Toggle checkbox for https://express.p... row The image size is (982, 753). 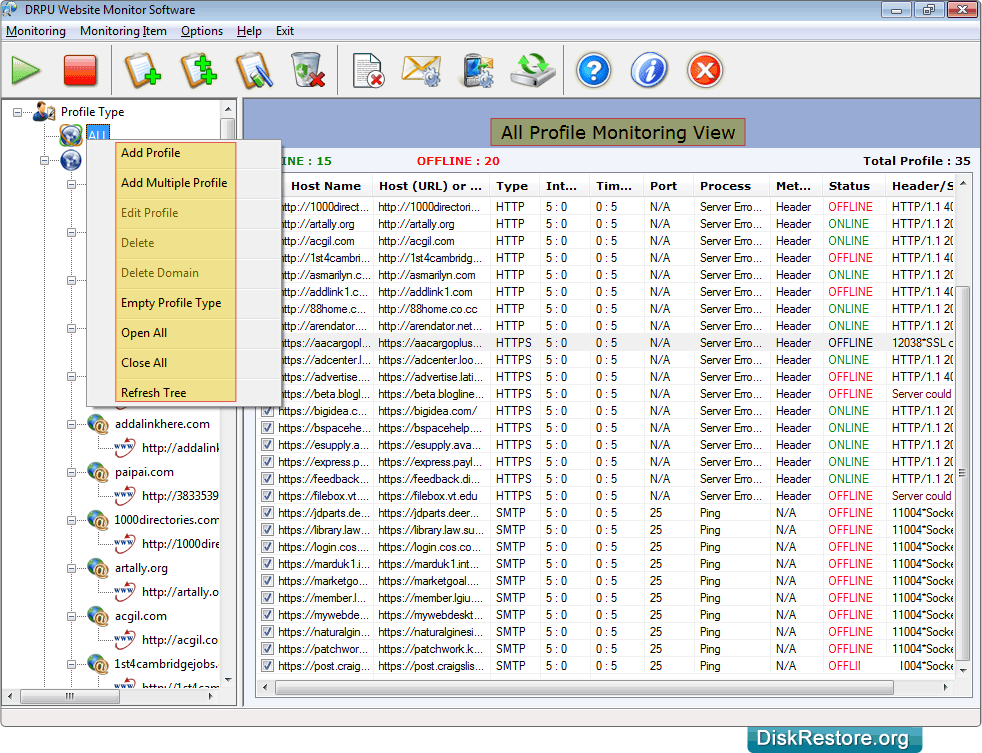click(268, 462)
